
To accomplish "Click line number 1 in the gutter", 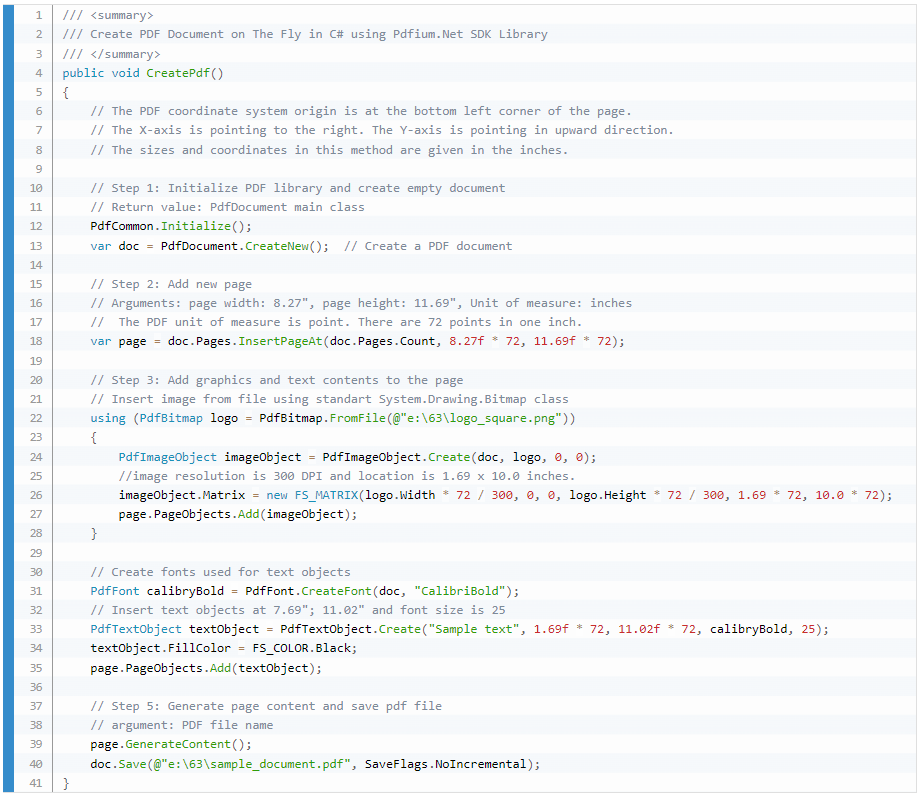I will [x=39, y=15].
